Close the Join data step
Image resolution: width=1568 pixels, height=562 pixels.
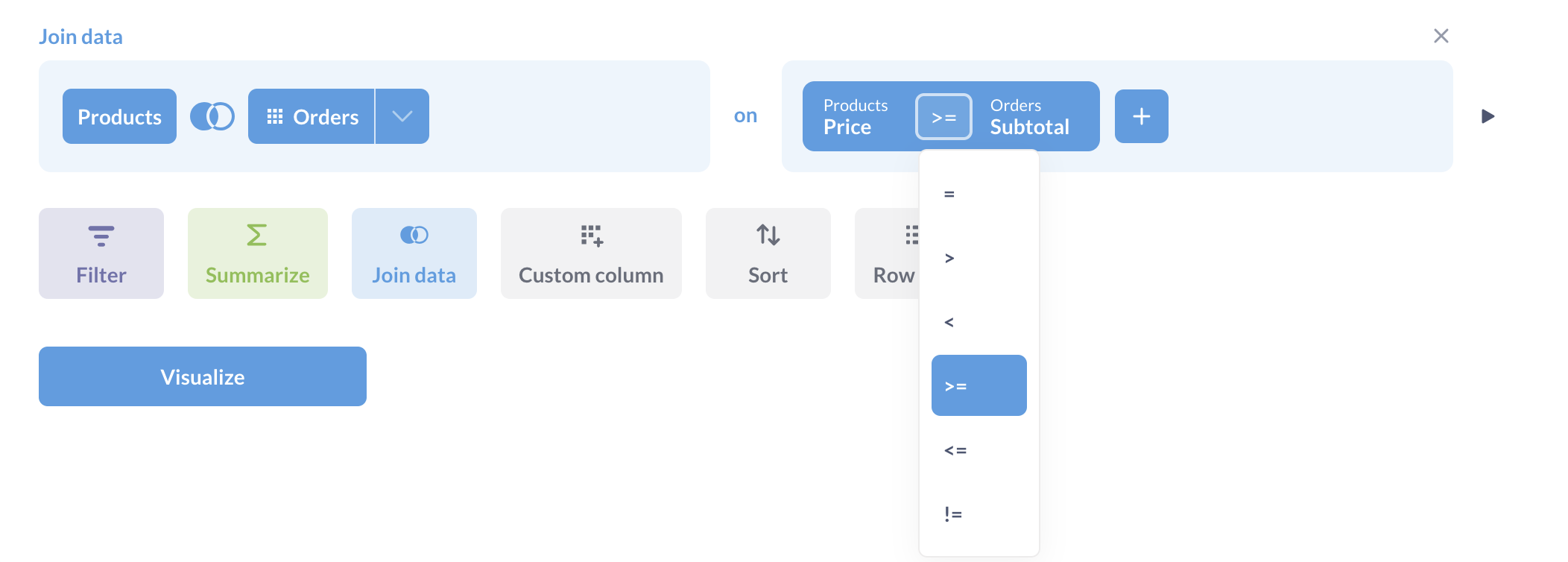point(1441,36)
